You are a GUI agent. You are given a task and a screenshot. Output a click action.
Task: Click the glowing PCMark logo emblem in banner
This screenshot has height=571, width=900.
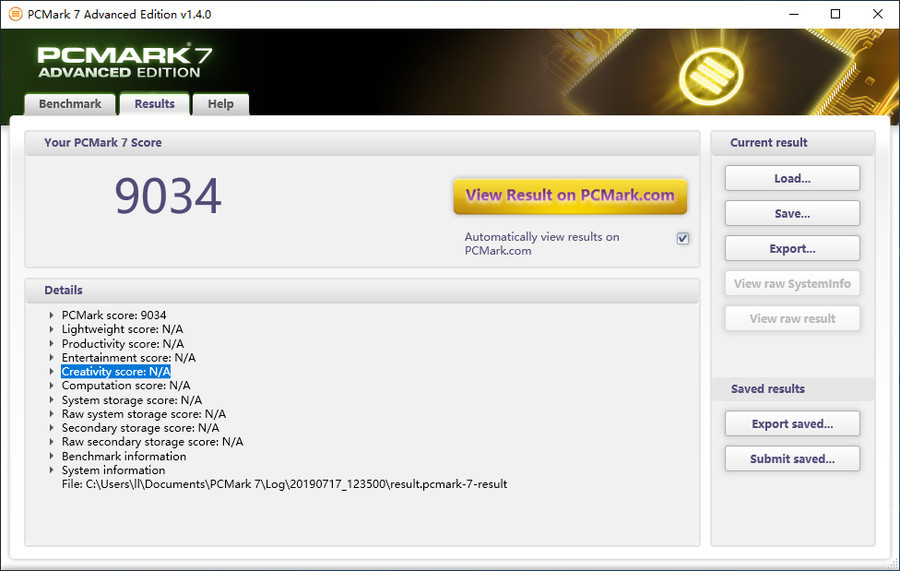click(x=711, y=76)
